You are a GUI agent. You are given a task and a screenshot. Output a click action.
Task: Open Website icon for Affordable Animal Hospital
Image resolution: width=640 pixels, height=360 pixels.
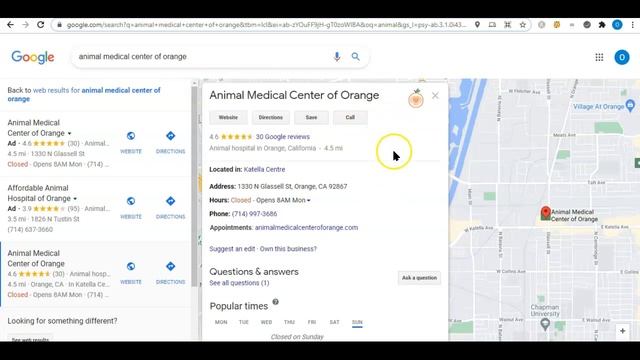click(x=131, y=201)
